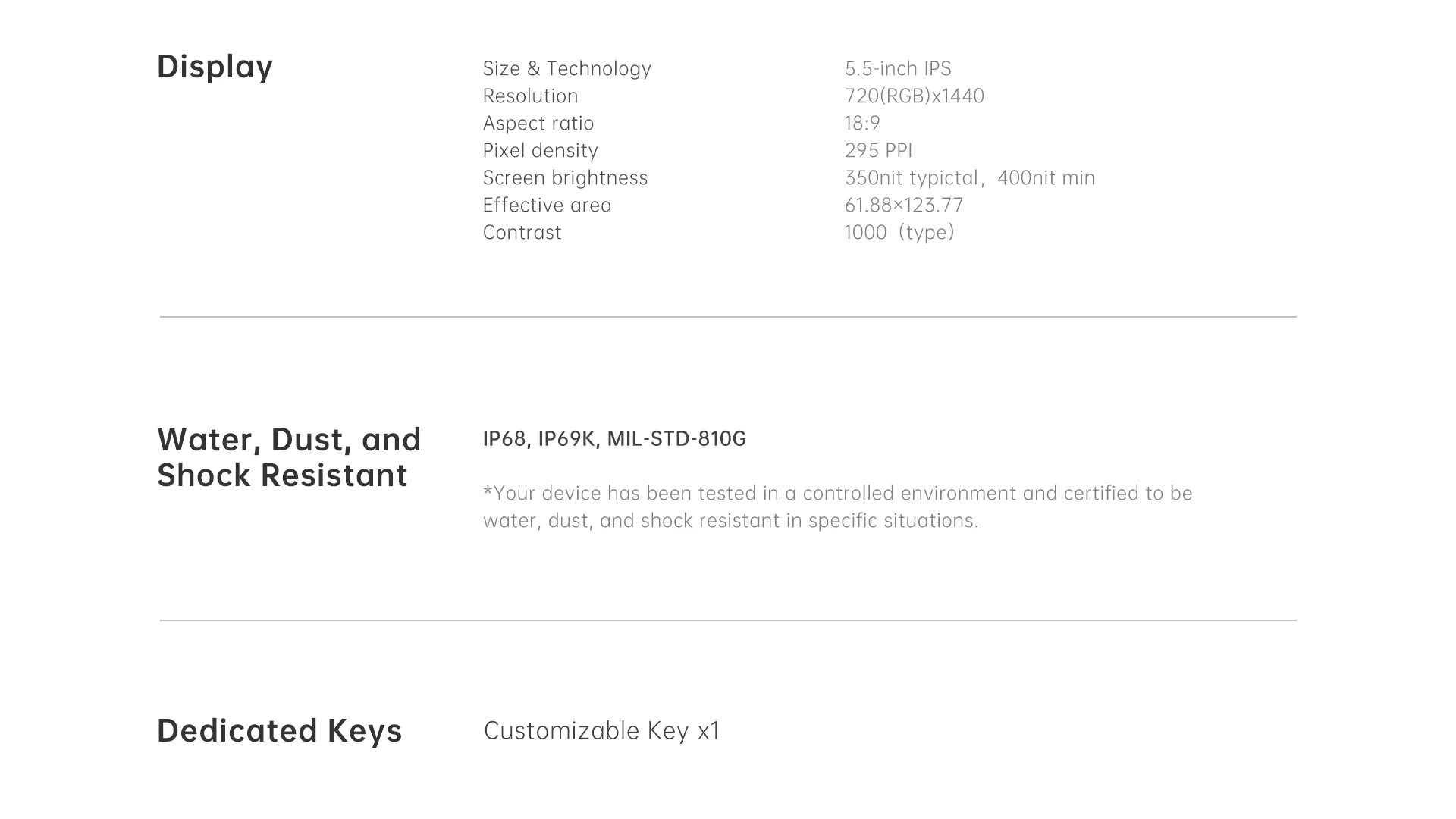The height and width of the screenshot is (819, 1456).
Task: Click the 295 PPI value
Action: (878, 151)
